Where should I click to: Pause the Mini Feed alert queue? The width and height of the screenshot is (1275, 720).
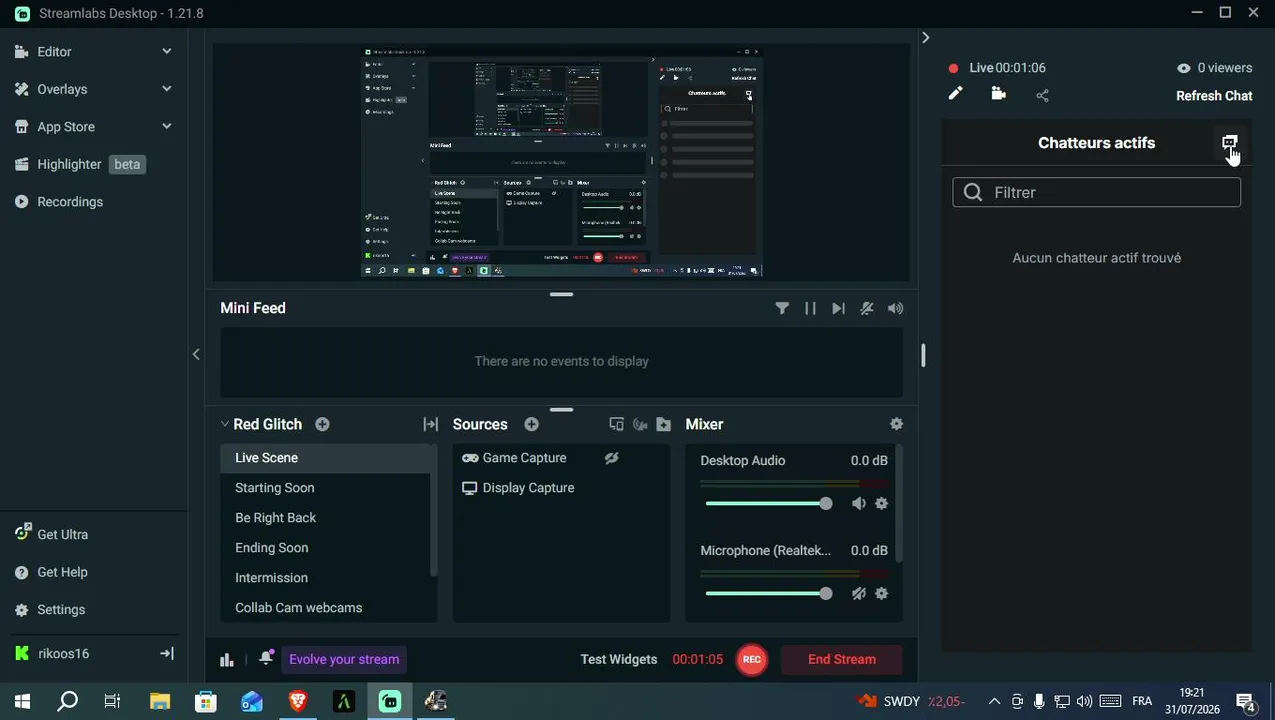point(810,308)
